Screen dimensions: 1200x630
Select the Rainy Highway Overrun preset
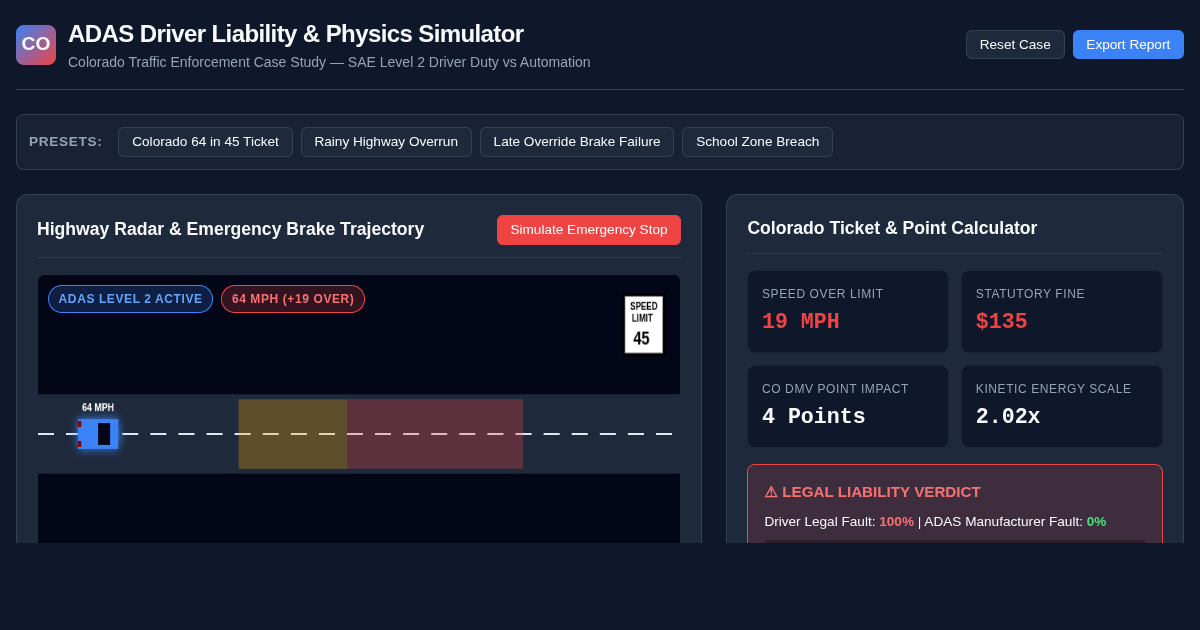(x=386, y=142)
